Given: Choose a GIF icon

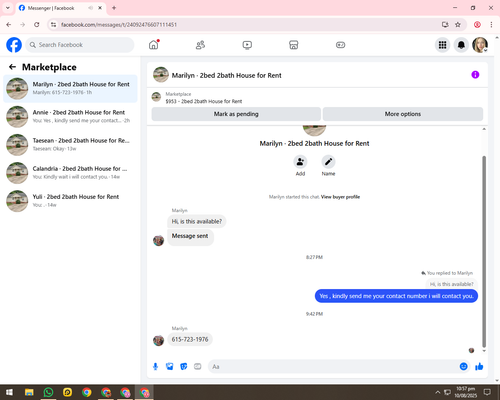Looking at the screenshot, I should 198,367.
